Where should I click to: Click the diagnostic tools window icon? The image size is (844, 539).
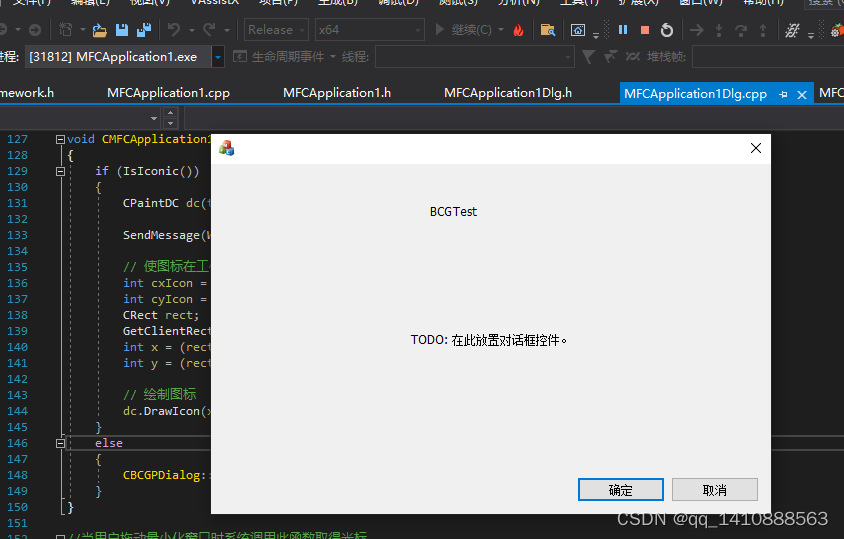tap(578, 30)
